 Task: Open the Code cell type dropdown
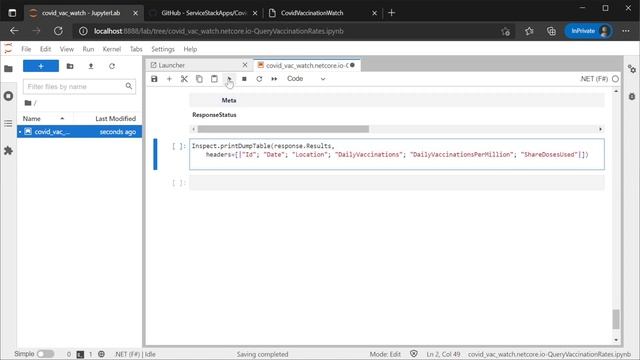306,79
